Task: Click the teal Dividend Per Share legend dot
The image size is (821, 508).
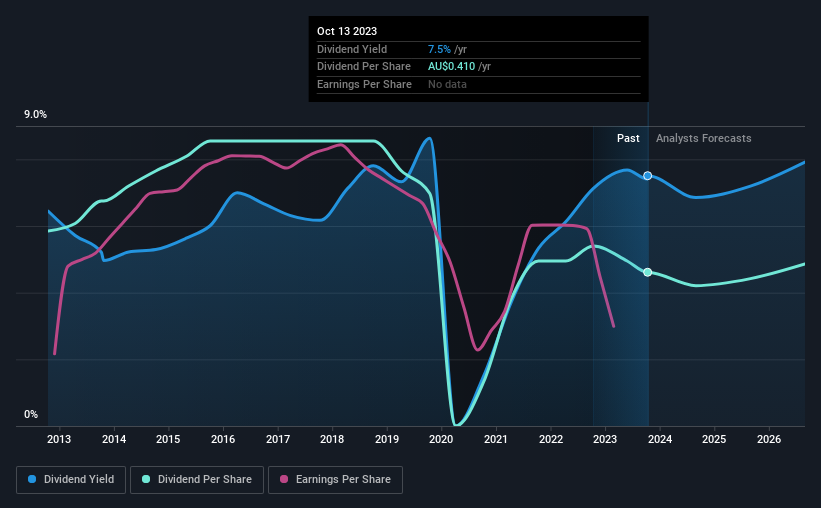Action: (146, 479)
